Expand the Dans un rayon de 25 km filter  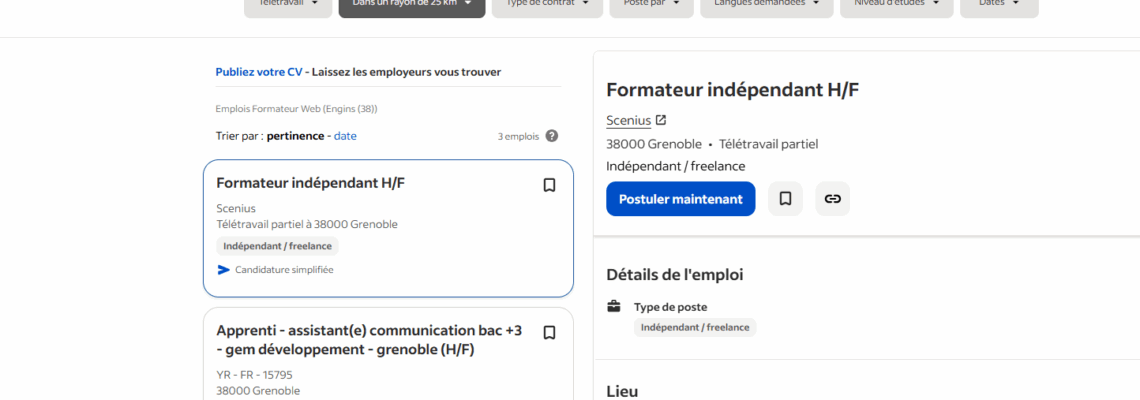(x=411, y=5)
